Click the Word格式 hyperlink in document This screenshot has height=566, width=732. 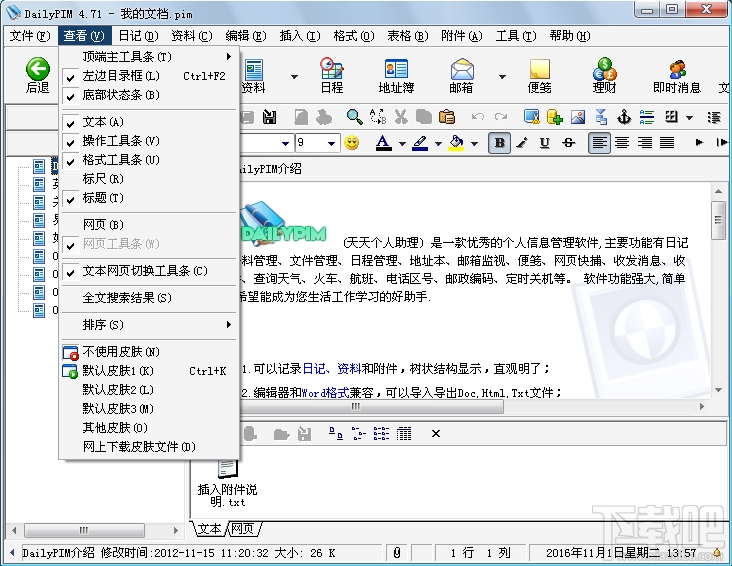tap(325, 393)
